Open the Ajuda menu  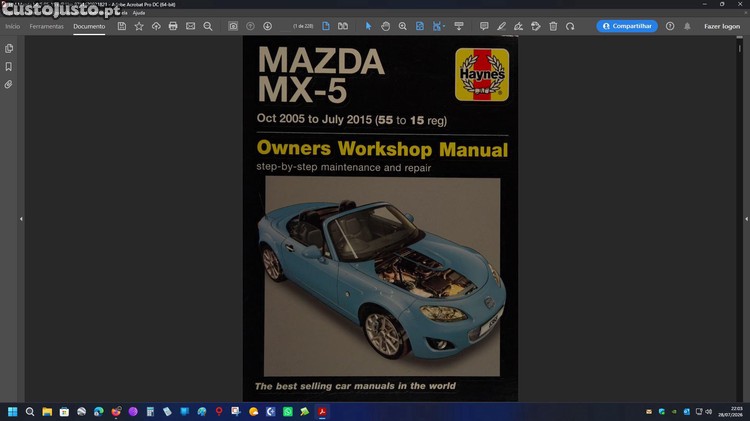point(139,13)
